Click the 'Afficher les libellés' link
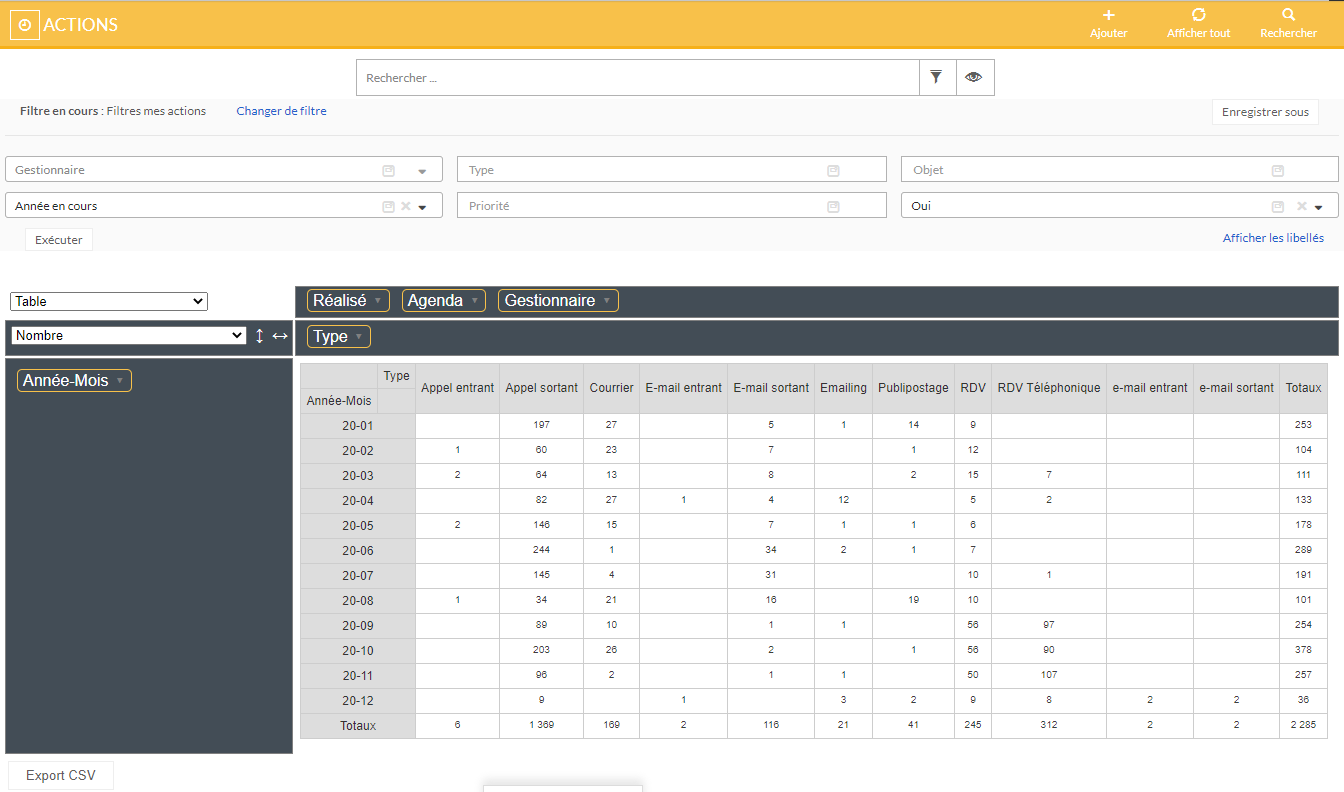1344x792 pixels. [1272, 238]
